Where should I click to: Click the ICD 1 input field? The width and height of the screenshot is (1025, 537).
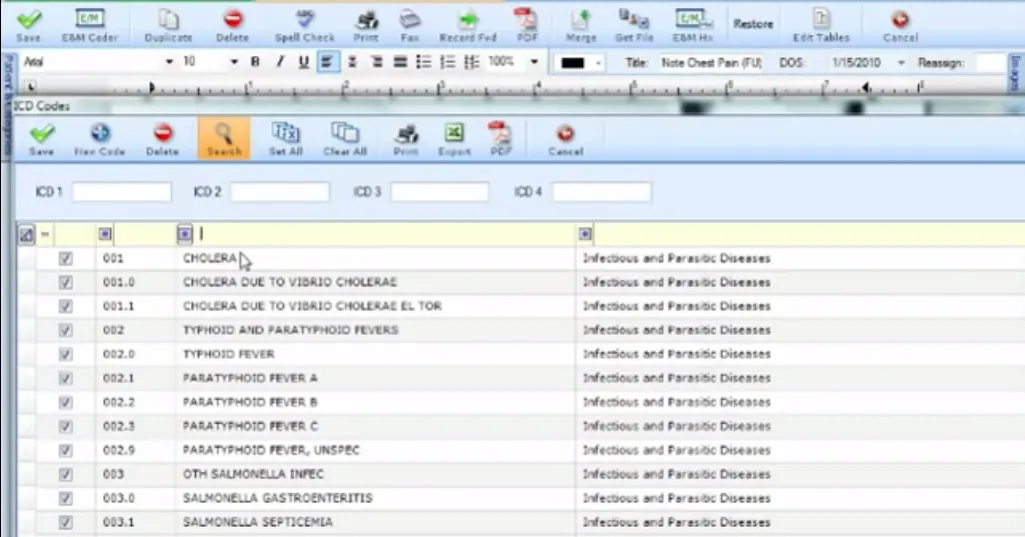(122, 192)
